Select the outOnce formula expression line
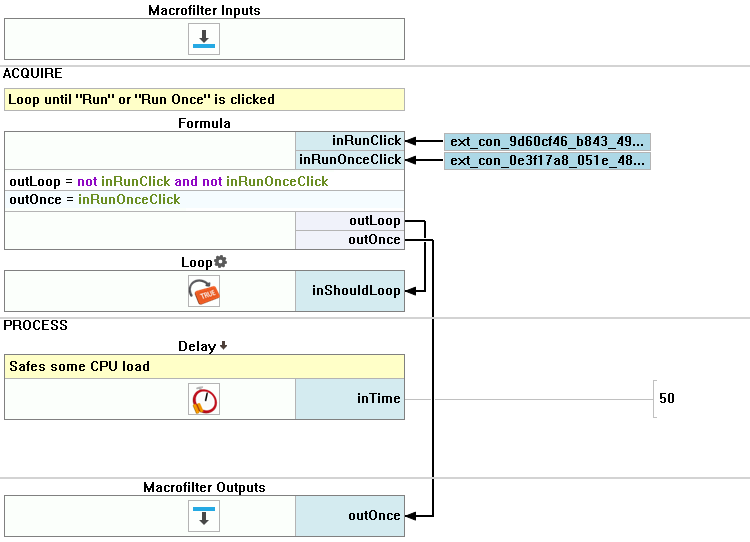Screen dimensions: 750x542 tap(95, 200)
